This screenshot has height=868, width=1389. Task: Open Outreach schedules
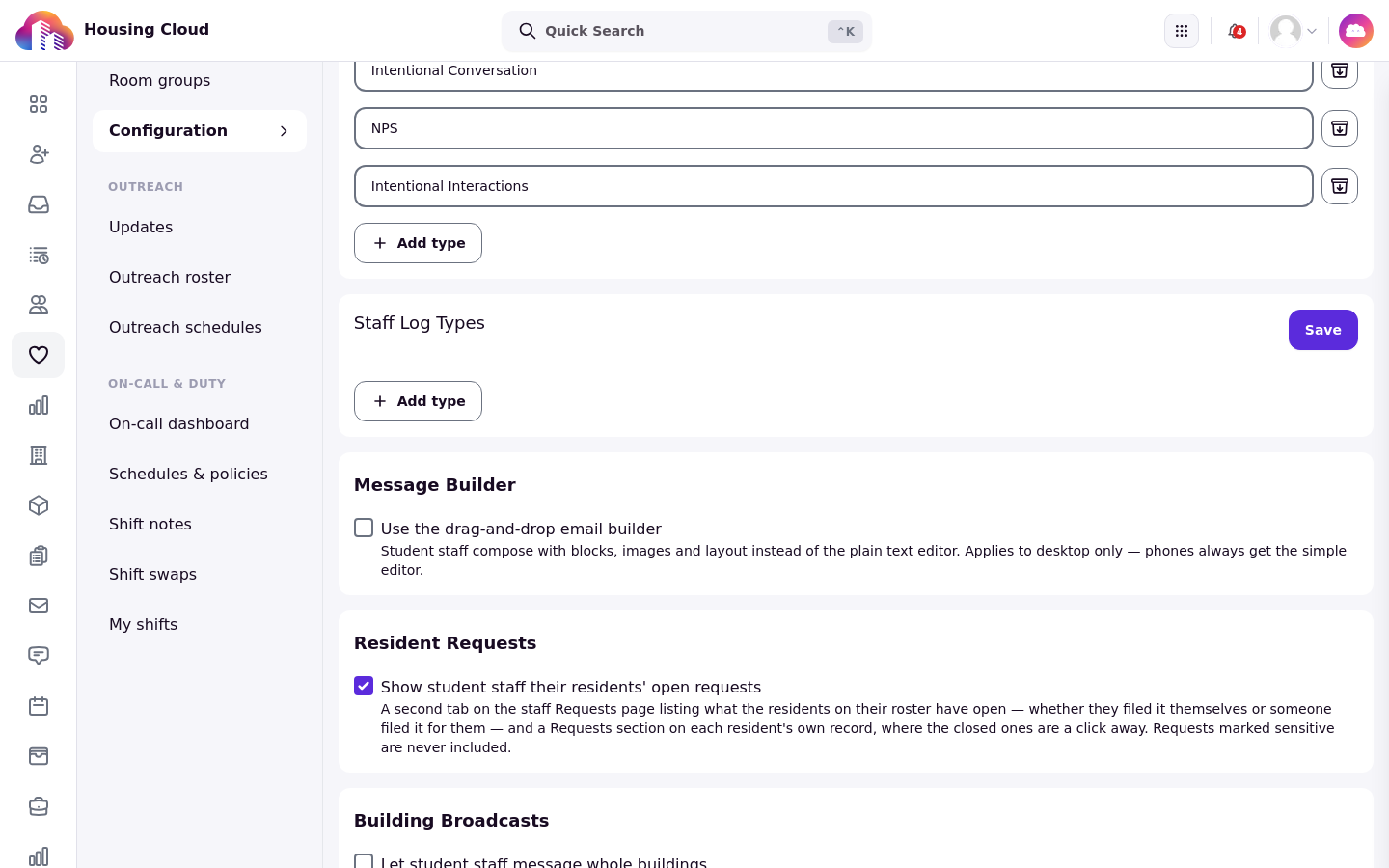185,328
